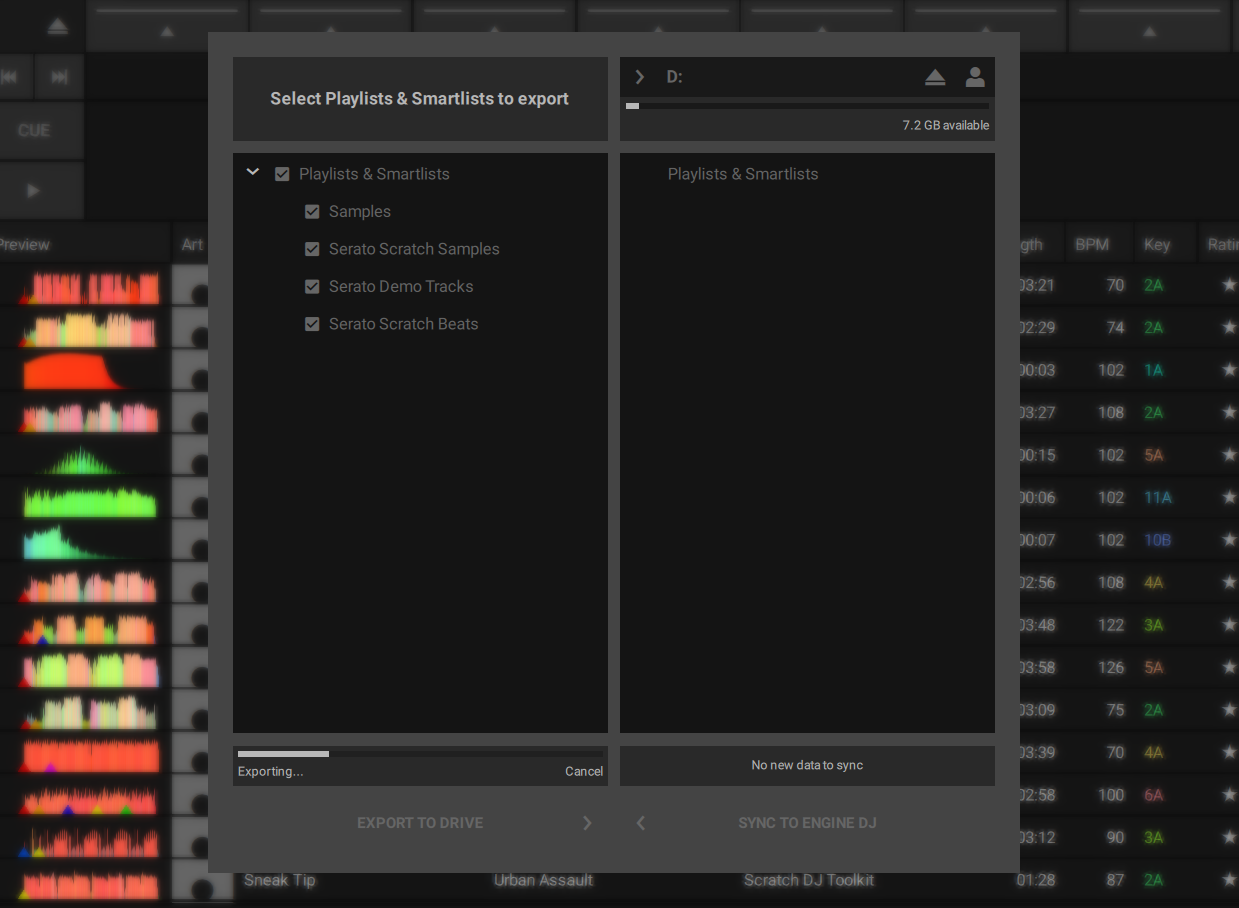Click BPM value 126 in track list

pyautogui.click(x=1111, y=668)
